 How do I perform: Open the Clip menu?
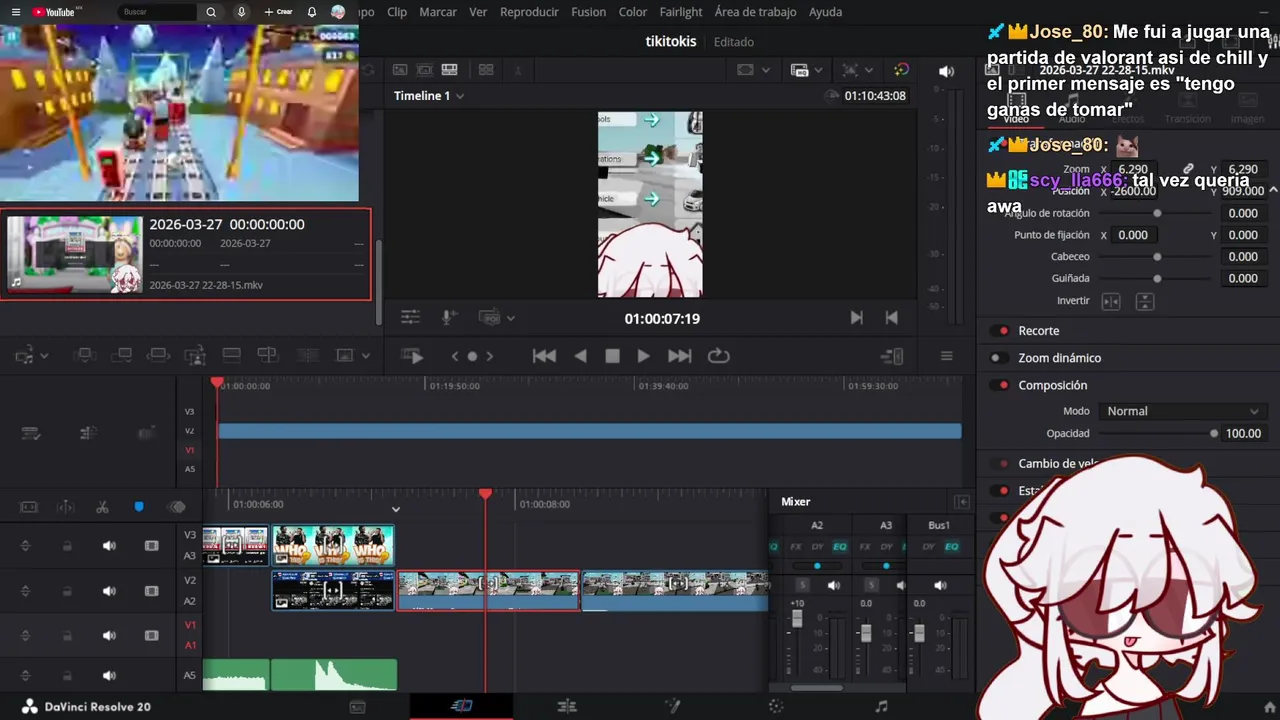(x=397, y=12)
